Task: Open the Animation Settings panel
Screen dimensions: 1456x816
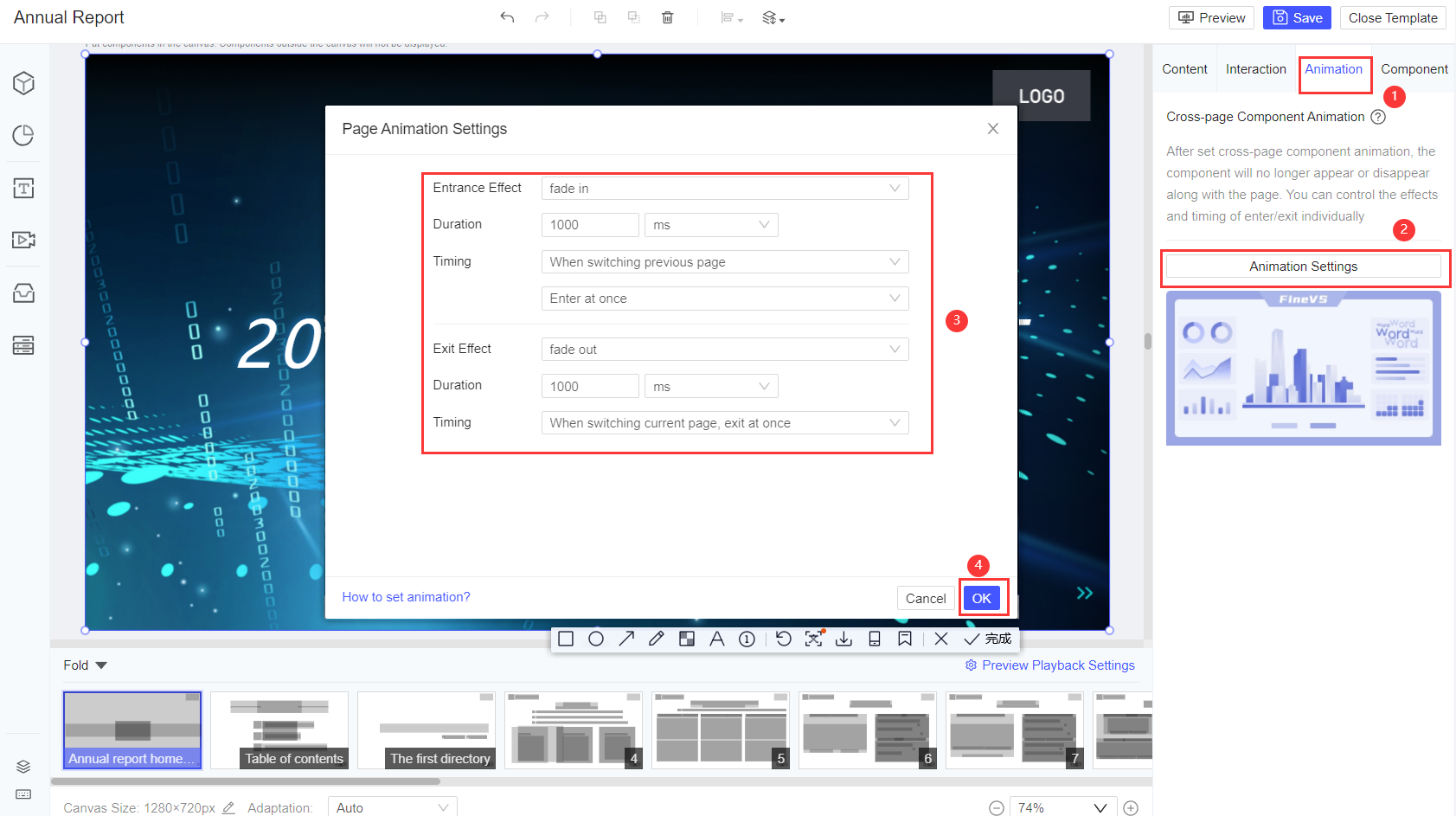Action: [x=1303, y=267]
